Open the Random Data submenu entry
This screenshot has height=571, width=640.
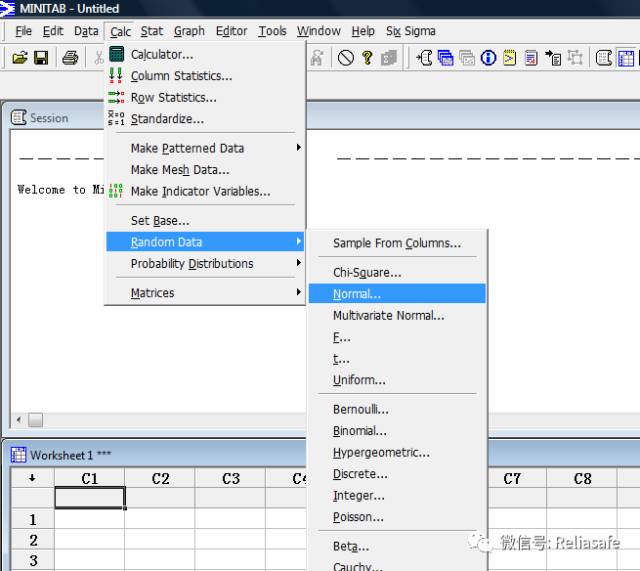[x=206, y=242]
